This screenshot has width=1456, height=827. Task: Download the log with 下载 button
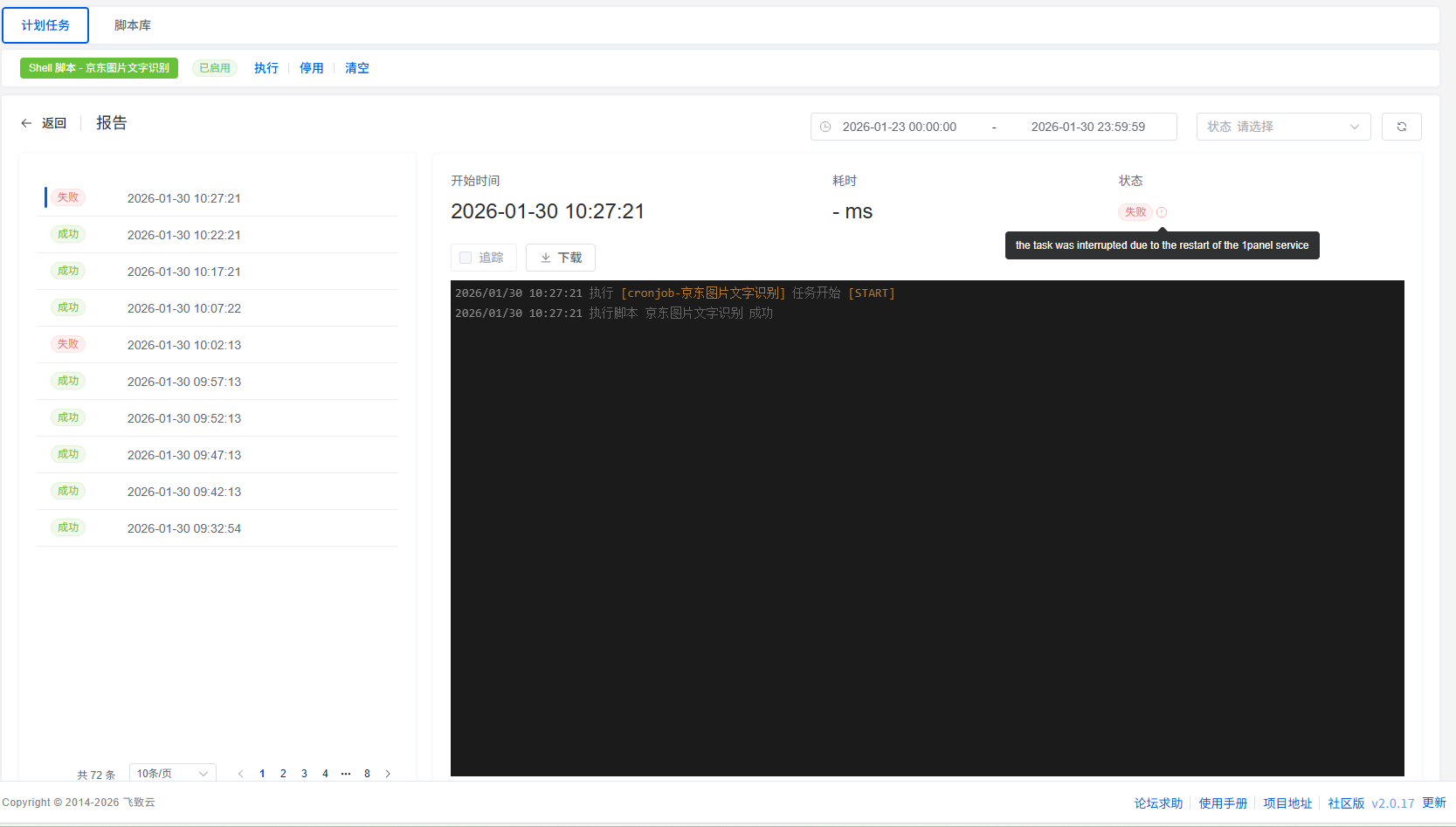[x=560, y=258]
